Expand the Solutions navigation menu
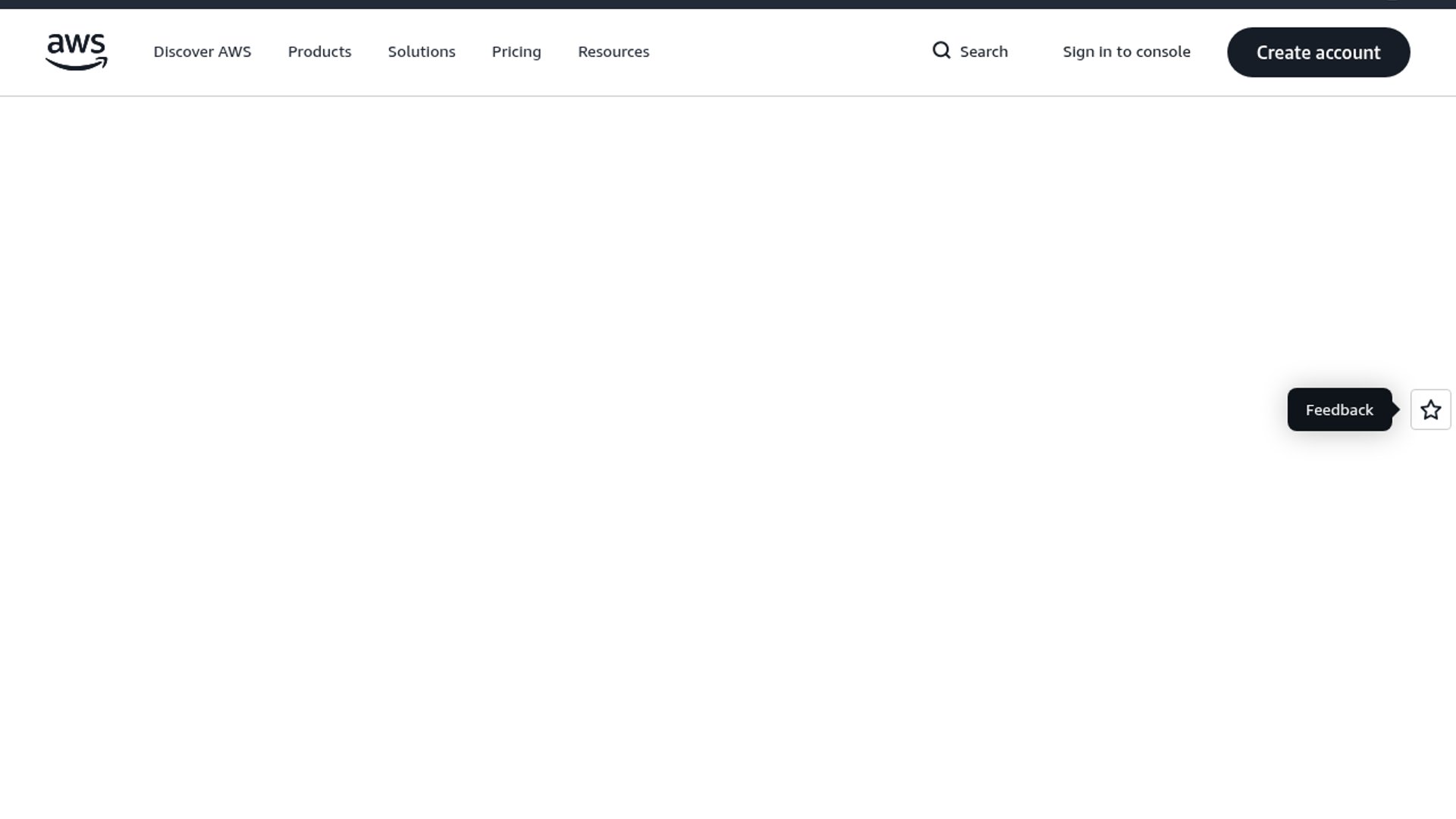Viewport: 1456px width, 819px height. [421, 52]
